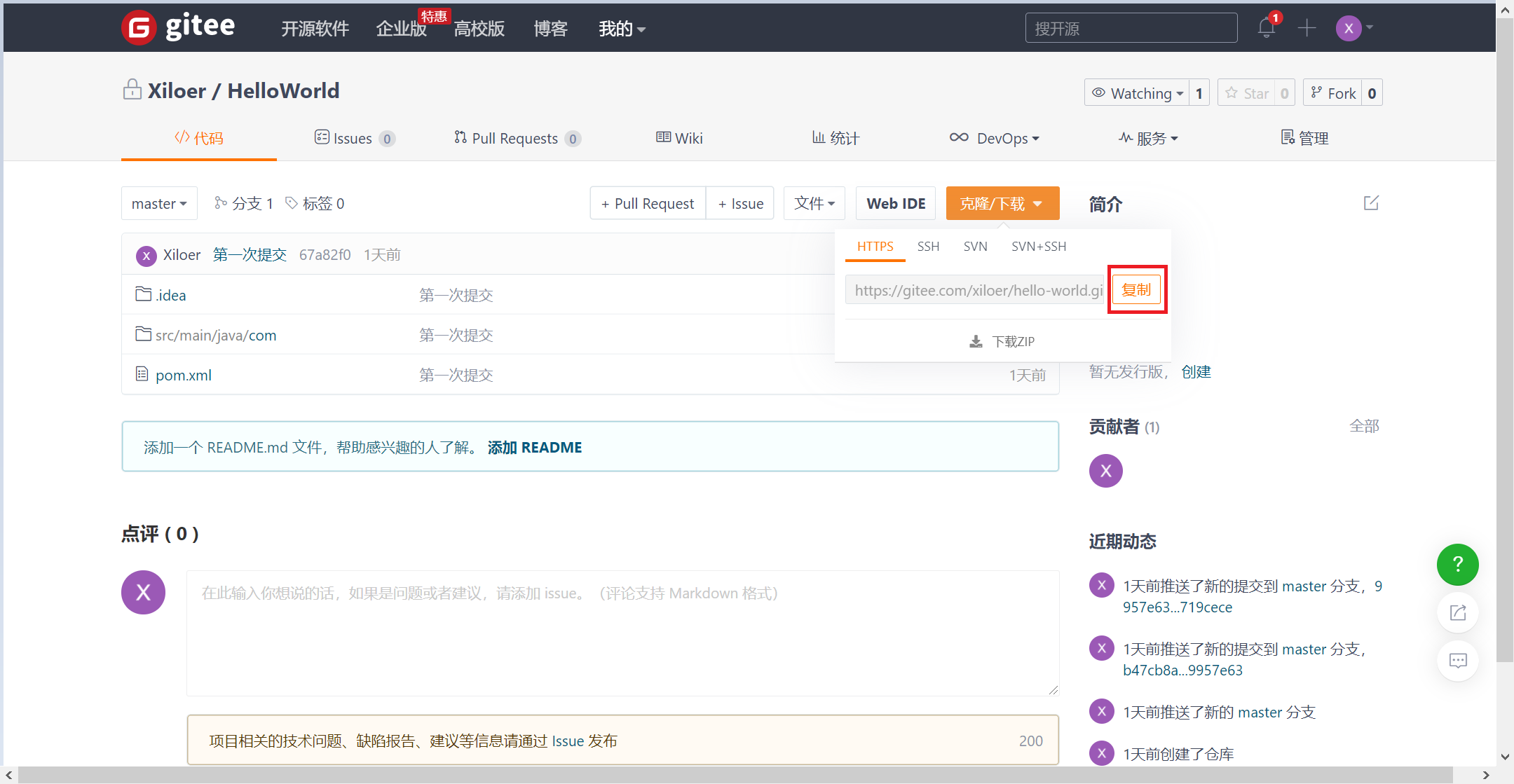This screenshot has width=1514, height=784.
Task: Click avatar beside 1天前推送了新的 master 分支
Action: 1101,711
